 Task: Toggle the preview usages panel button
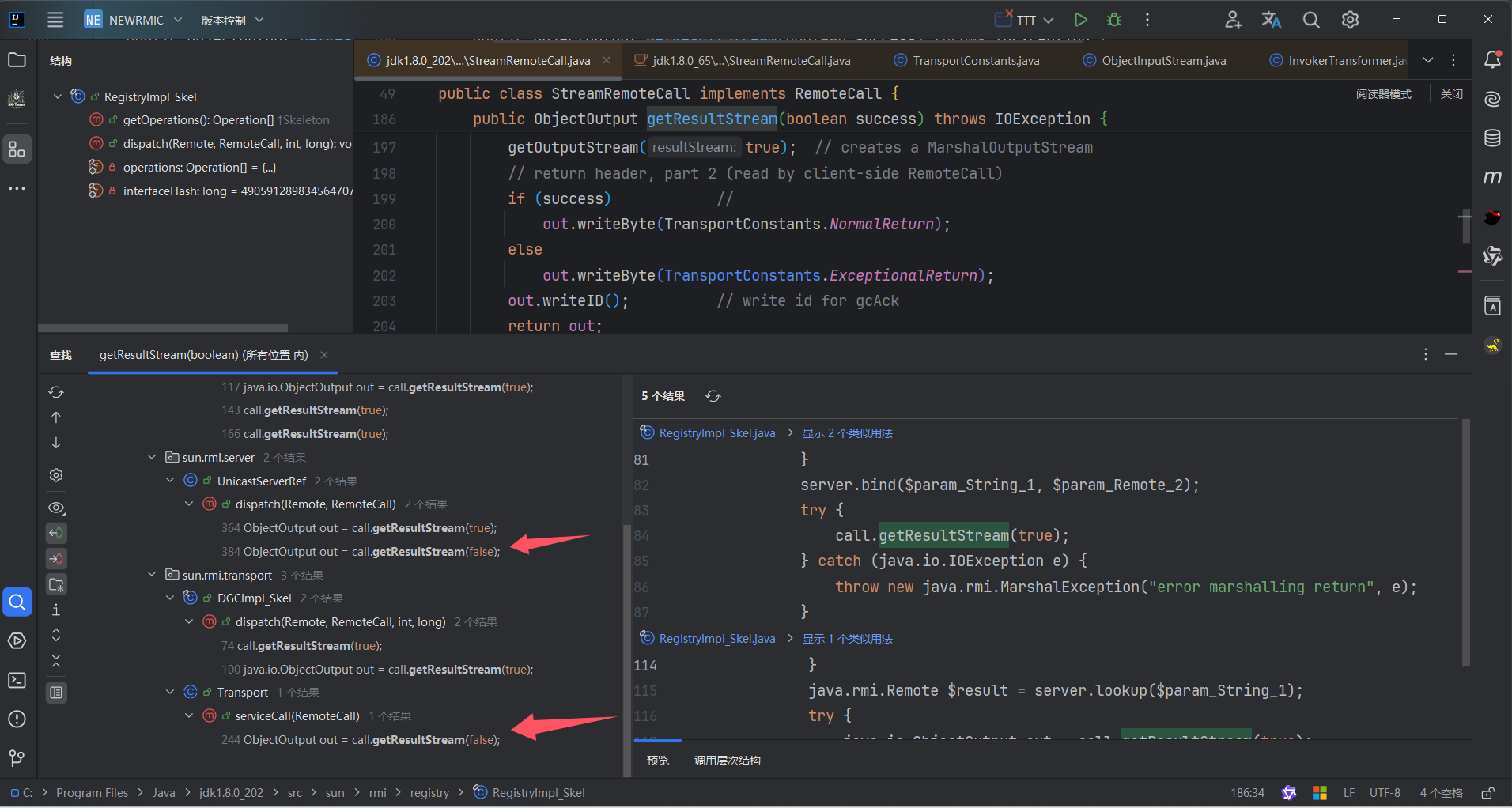(56, 693)
